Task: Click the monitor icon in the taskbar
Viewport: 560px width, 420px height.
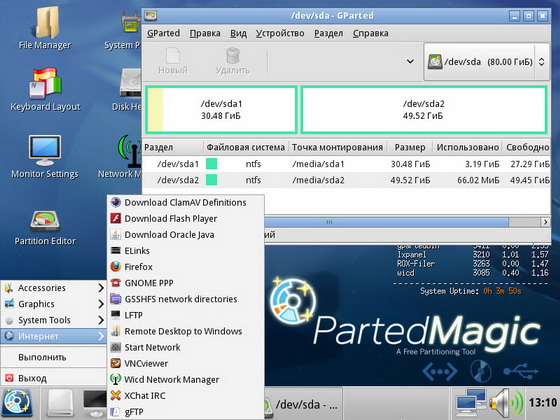Action: click(x=95, y=404)
